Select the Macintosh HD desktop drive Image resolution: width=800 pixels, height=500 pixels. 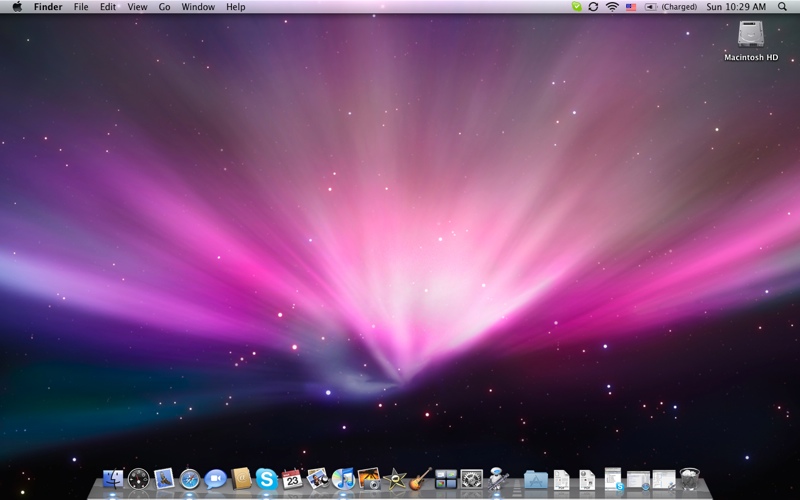[751, 36]
